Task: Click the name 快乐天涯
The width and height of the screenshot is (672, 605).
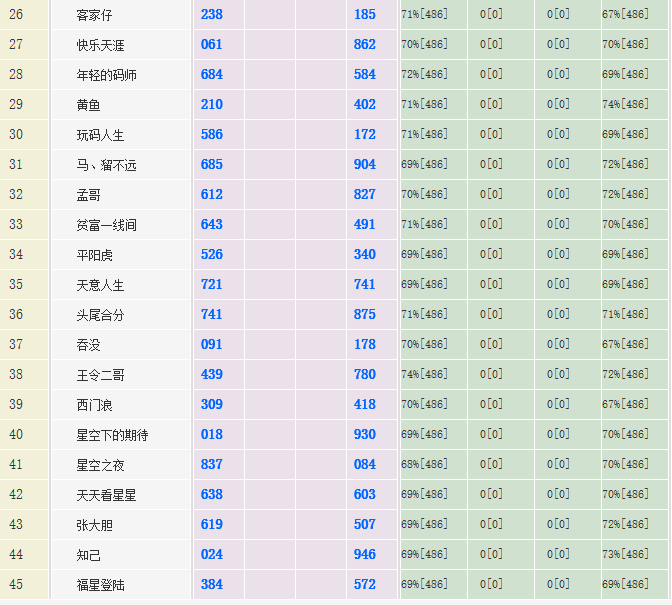Action: (x=101, y=45)
